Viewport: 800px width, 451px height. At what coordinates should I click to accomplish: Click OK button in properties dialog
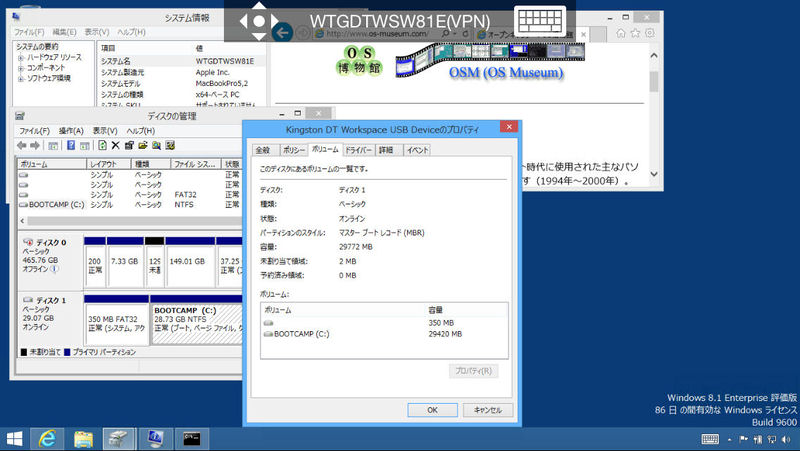432,410
